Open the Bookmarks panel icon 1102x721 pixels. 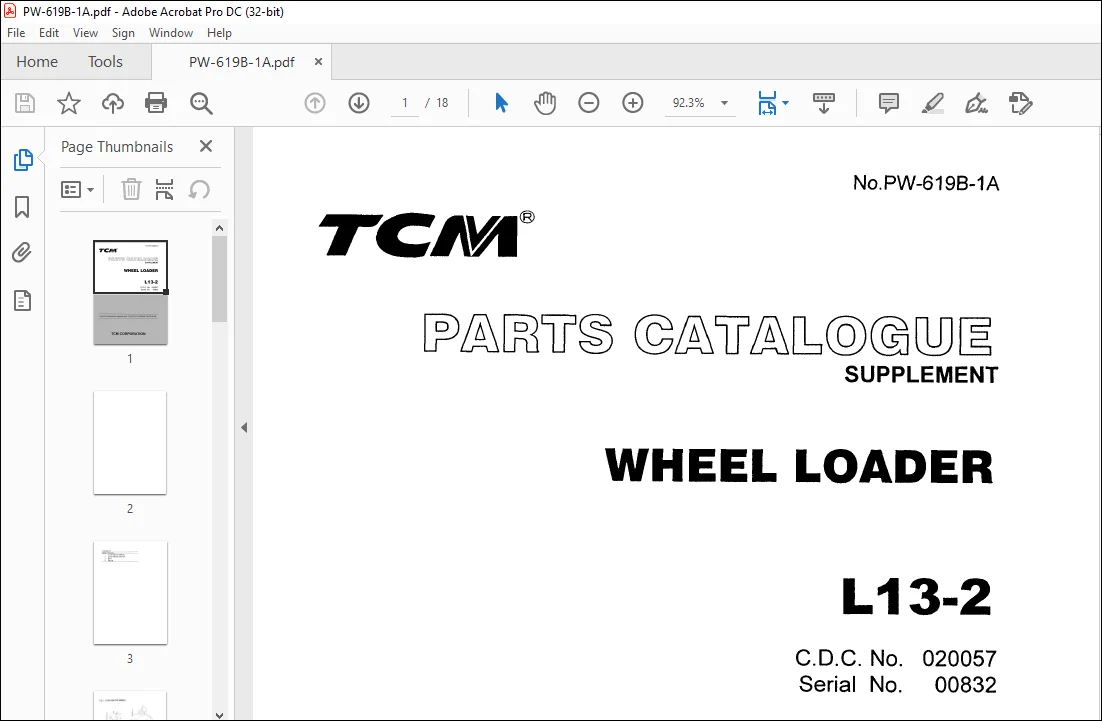[22, 207]
